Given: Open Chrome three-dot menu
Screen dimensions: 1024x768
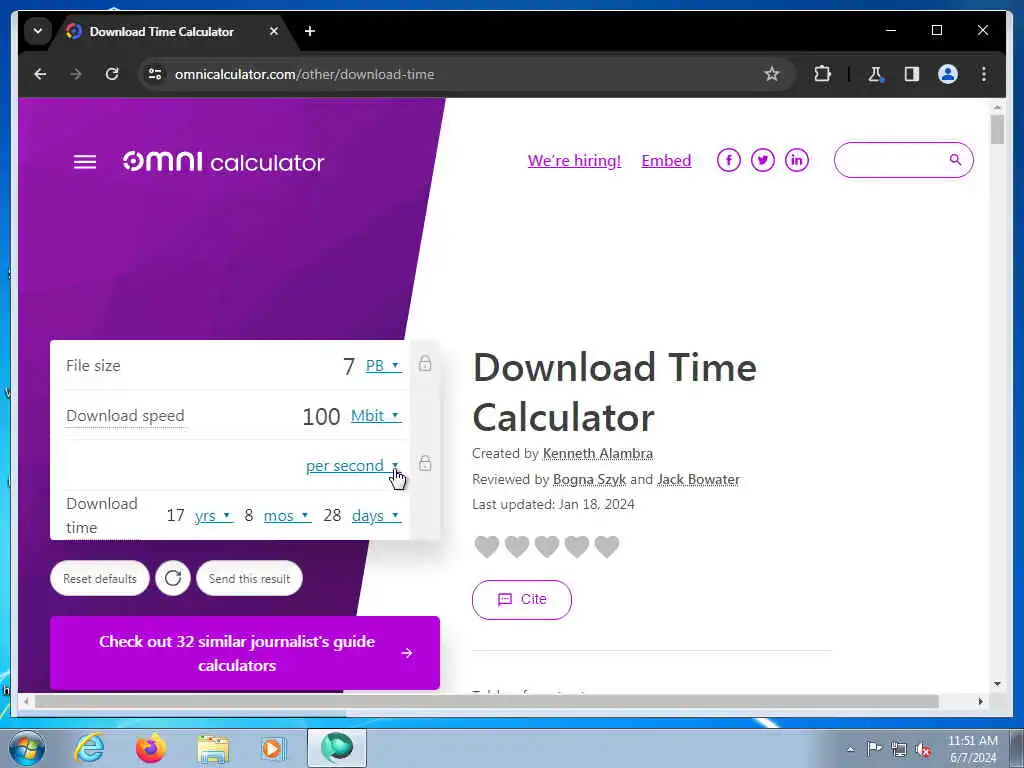Looking at the screenshot, I should (x=984, y=74).
